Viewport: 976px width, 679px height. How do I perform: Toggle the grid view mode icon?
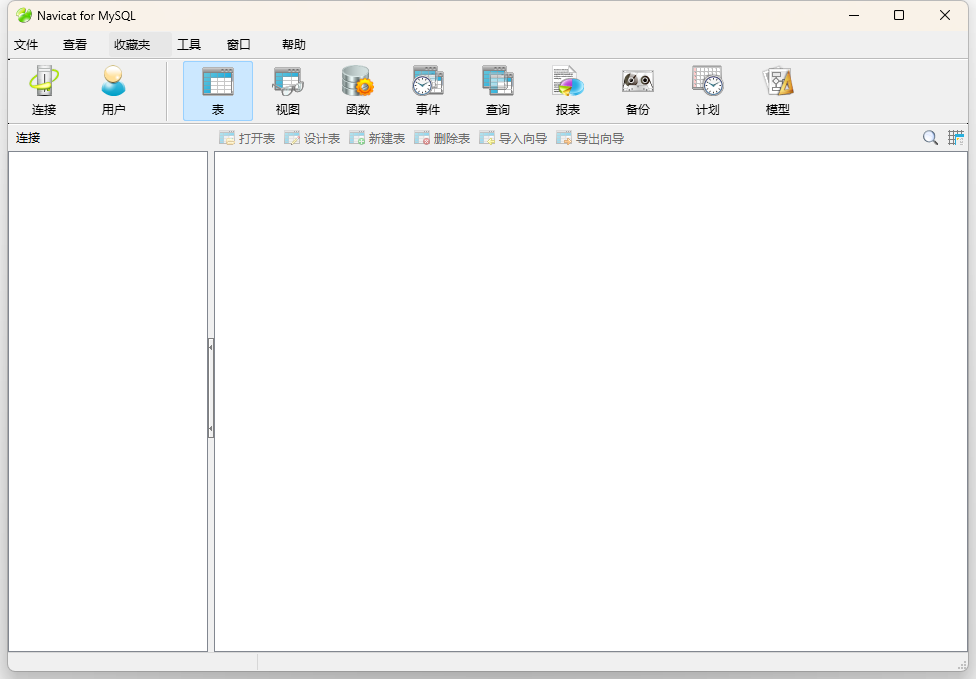(x=955, y=138)
